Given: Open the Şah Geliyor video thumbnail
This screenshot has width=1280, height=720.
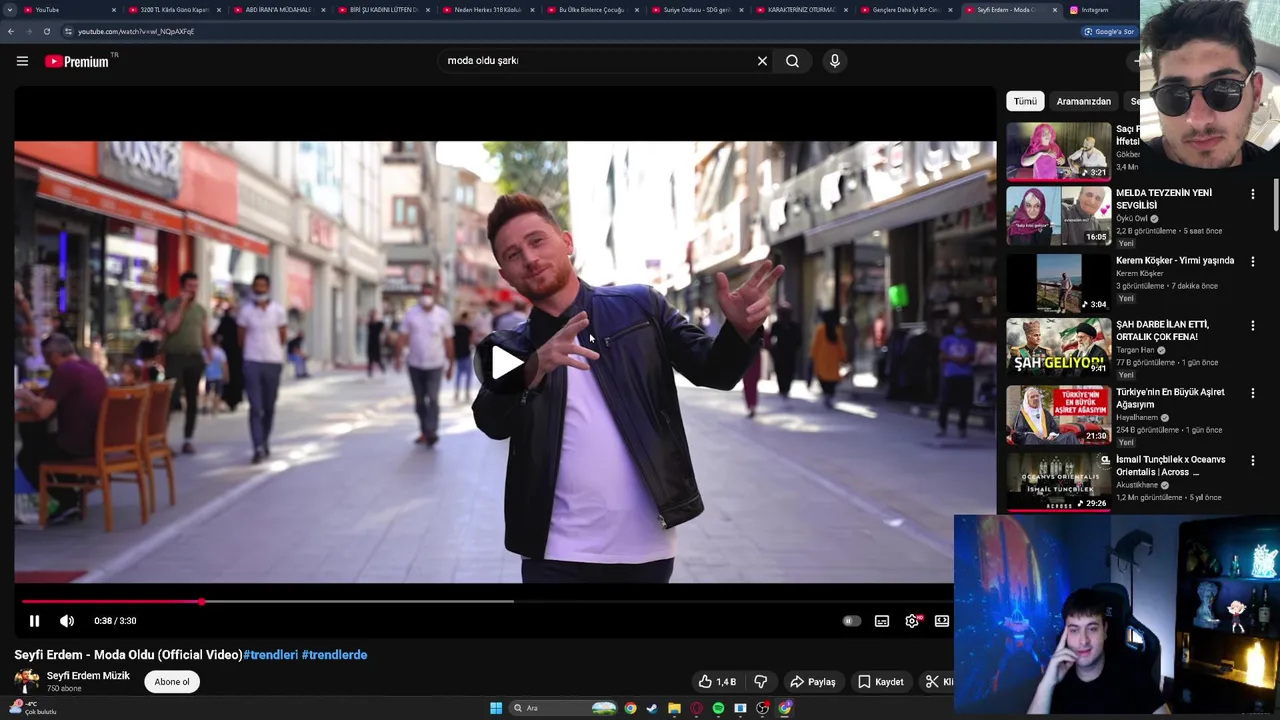Looking at the screenshot, I should tap(1058, 347).
